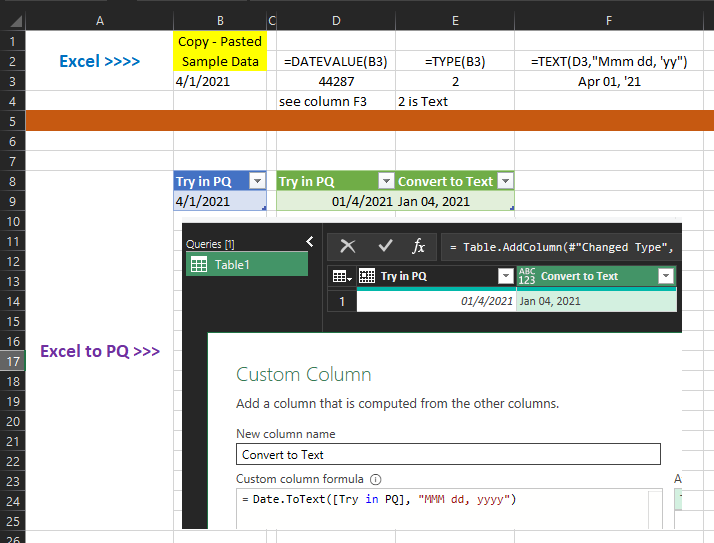Click Power Query preview cell 'Jan 04, 2021'
714x543 pixels.
click(x=597, y=301)
